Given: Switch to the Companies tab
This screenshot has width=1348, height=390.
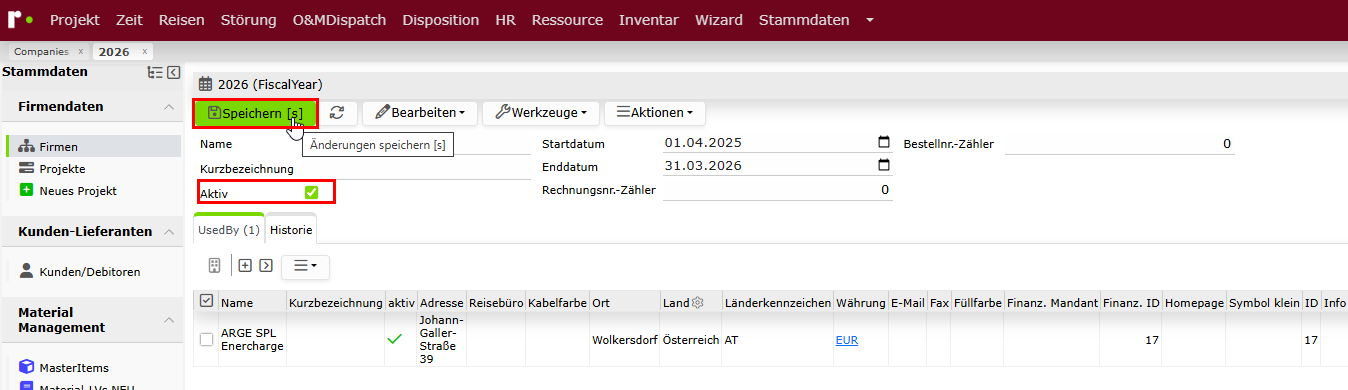Looking at the screenshot, I should pyautogui.click(x=41, y=51).
